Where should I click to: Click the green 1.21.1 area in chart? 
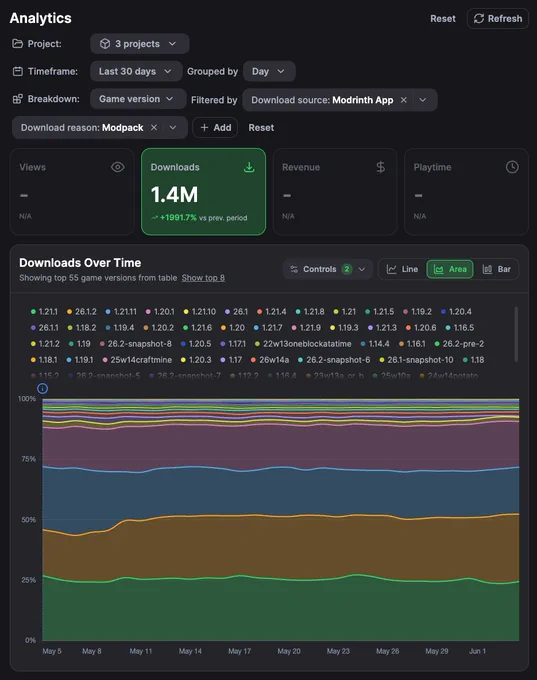pos(281,611)
